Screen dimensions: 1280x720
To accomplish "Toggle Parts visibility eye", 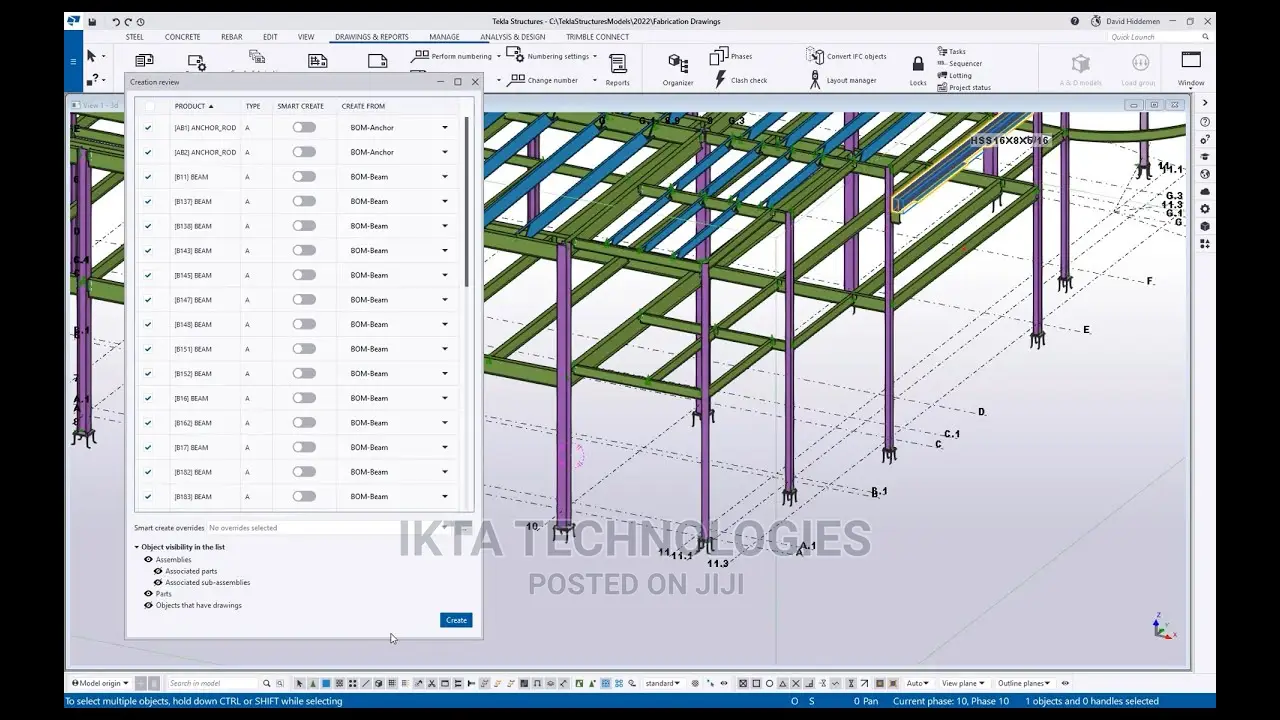I will click(148, 594).
